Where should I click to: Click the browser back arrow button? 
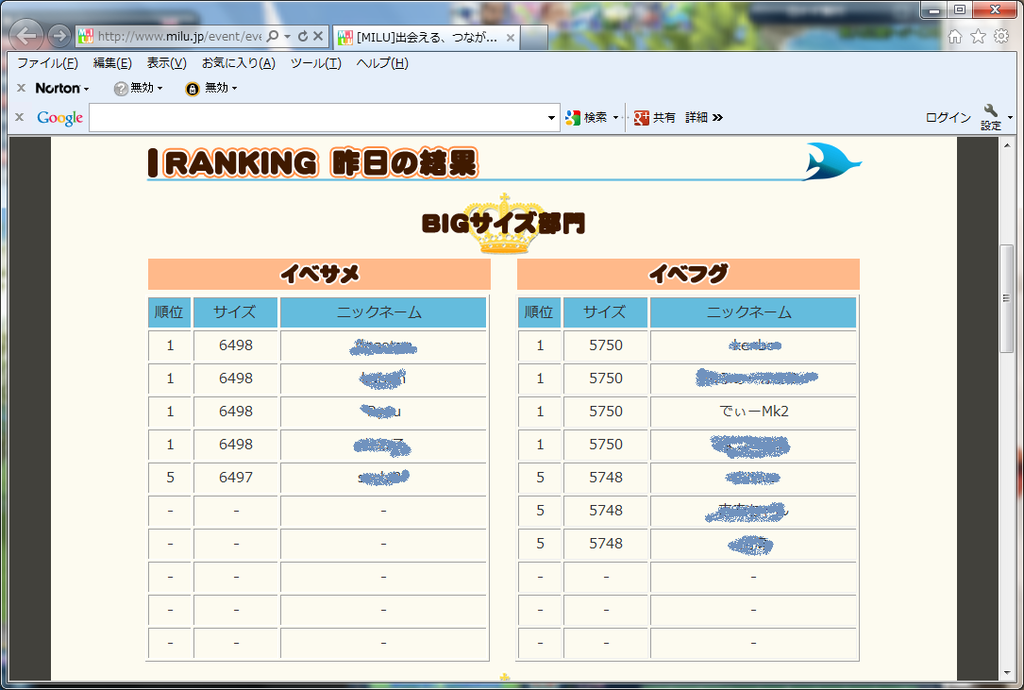pyautogui.click(x=26, y=36)
